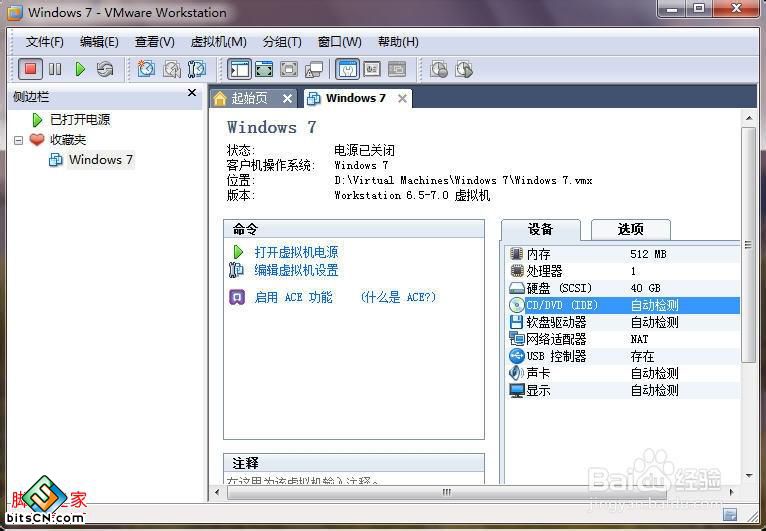Open the 窗口(W) menu
766x531 pixels.
340,42
